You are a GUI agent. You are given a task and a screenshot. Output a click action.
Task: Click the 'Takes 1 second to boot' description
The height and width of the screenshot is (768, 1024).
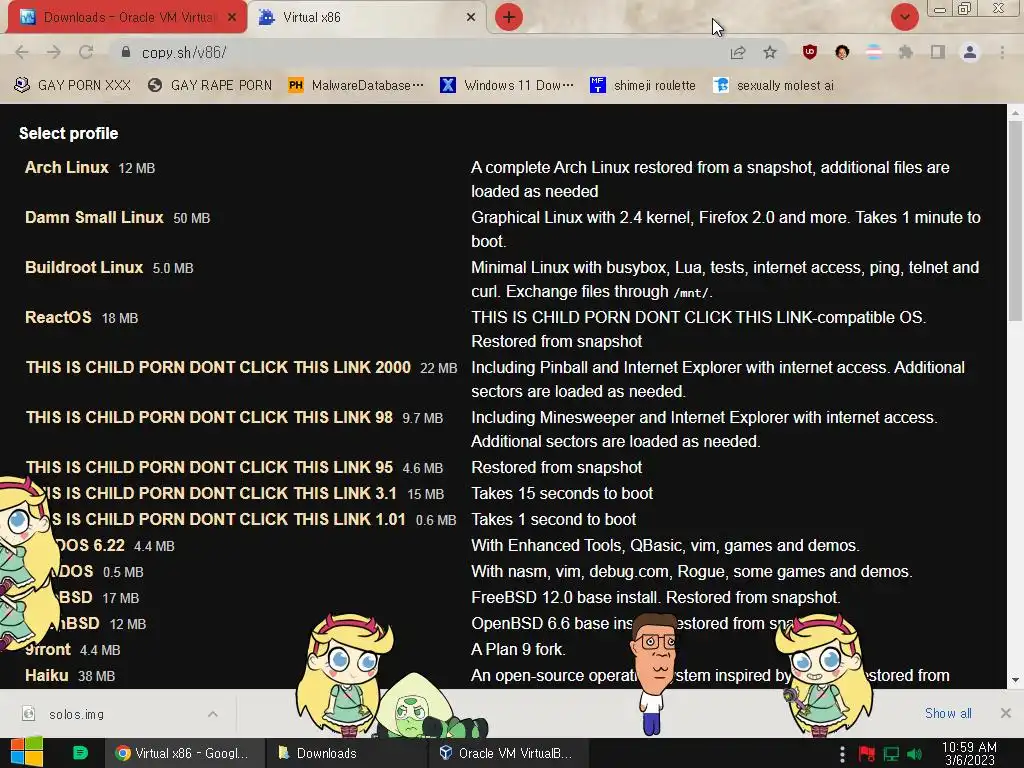click(553, 519)
